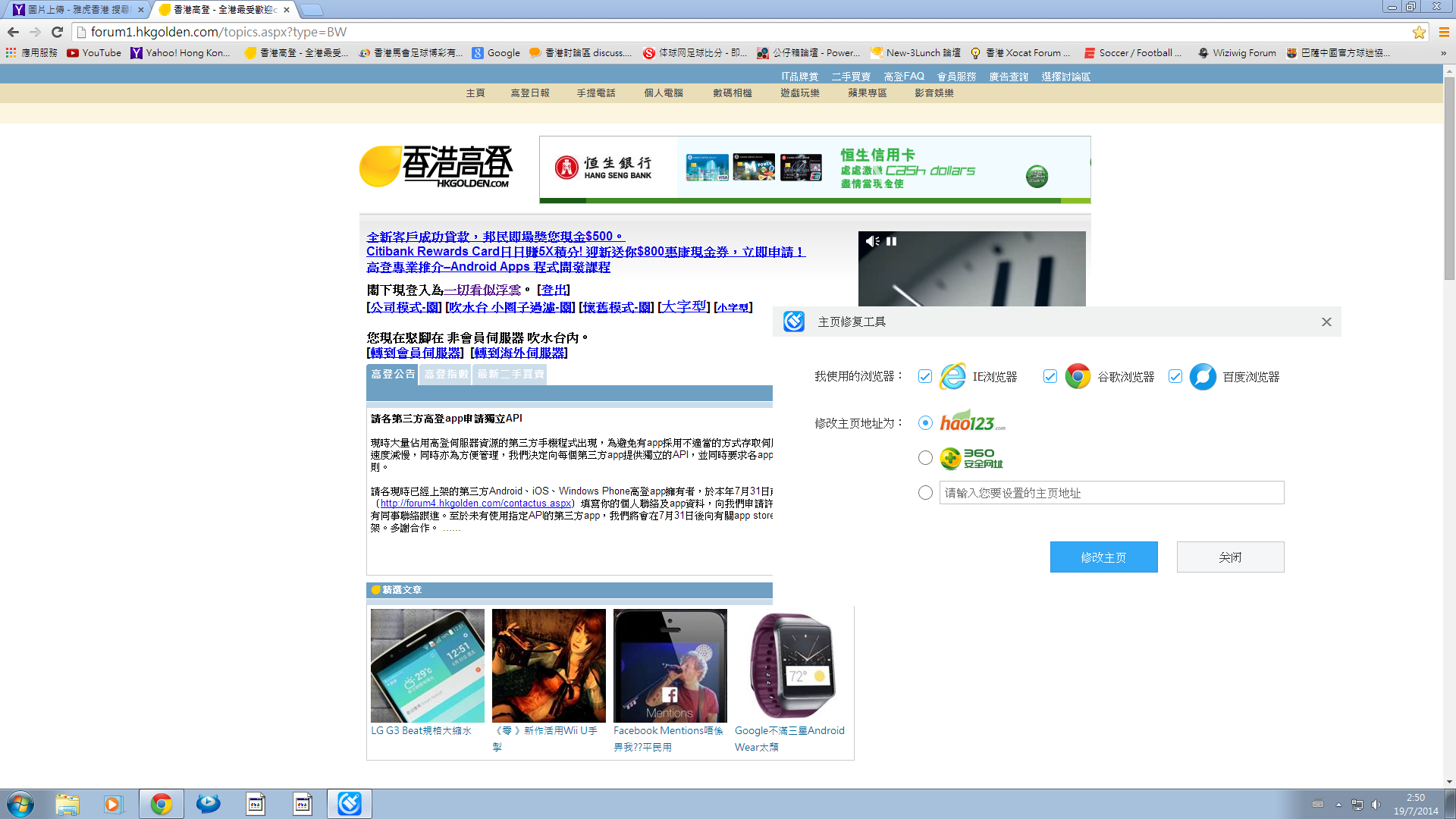Open the 最新二手買賣 tab
Image resolution: width=1456 pixels, height=819 pixels.
click(510, 374)
